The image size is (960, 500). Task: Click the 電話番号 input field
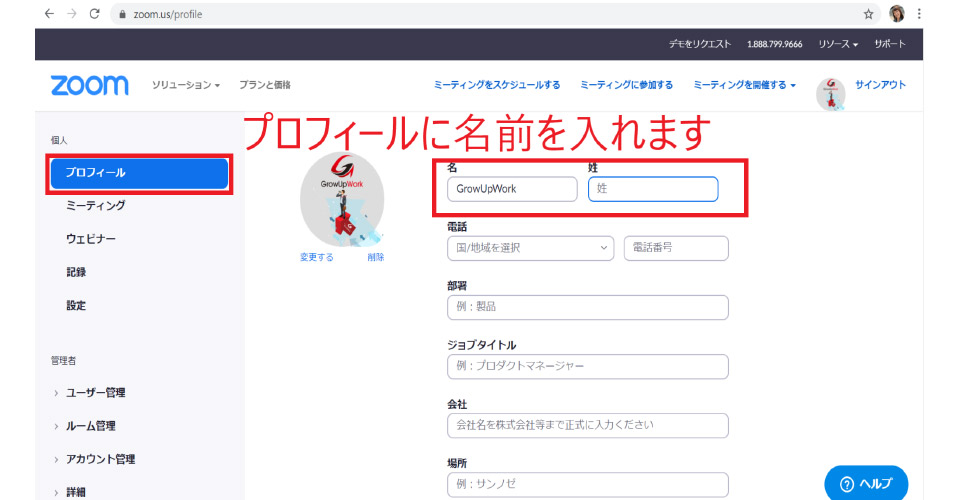pos(677,248)
